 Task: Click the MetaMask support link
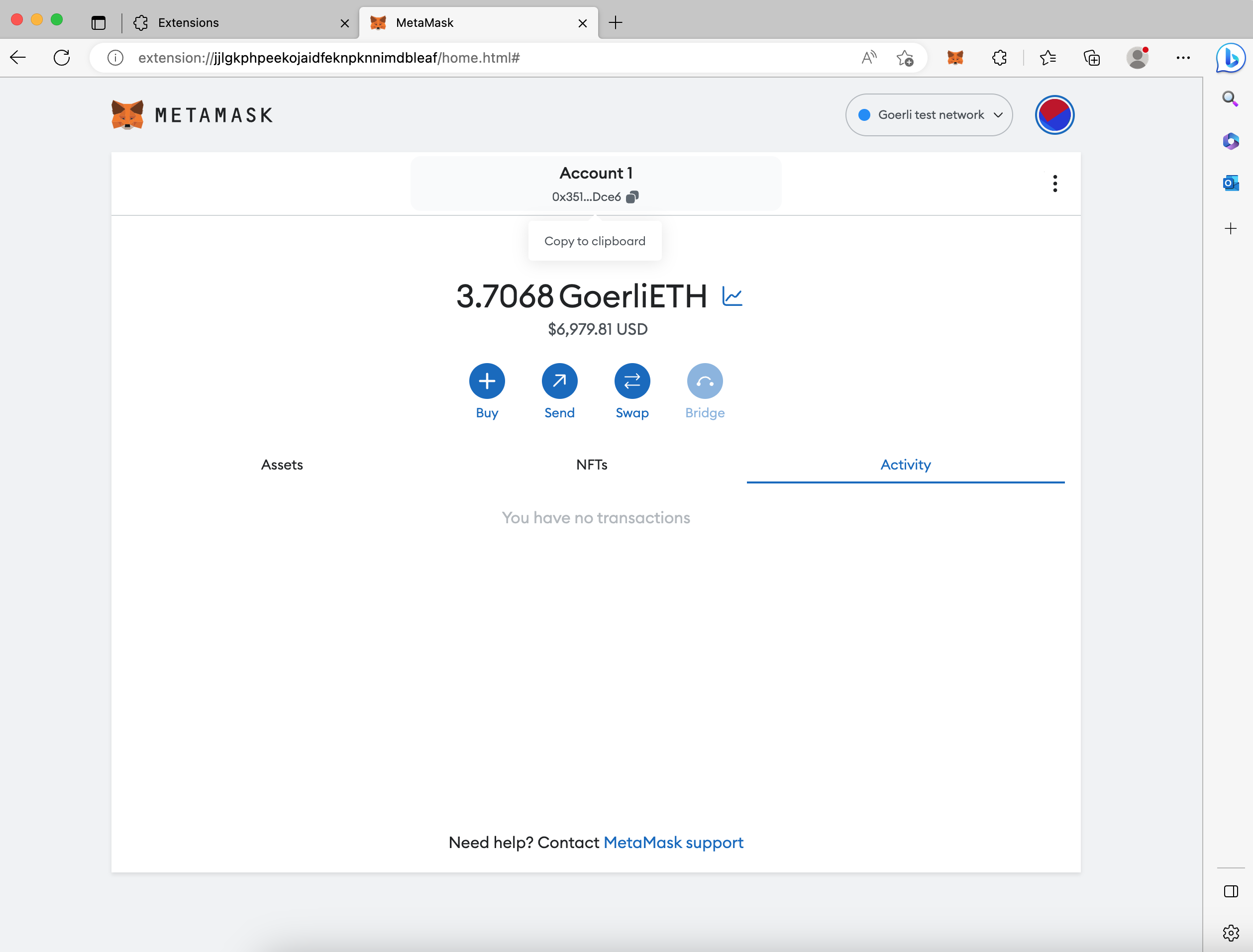coord(674,843)
